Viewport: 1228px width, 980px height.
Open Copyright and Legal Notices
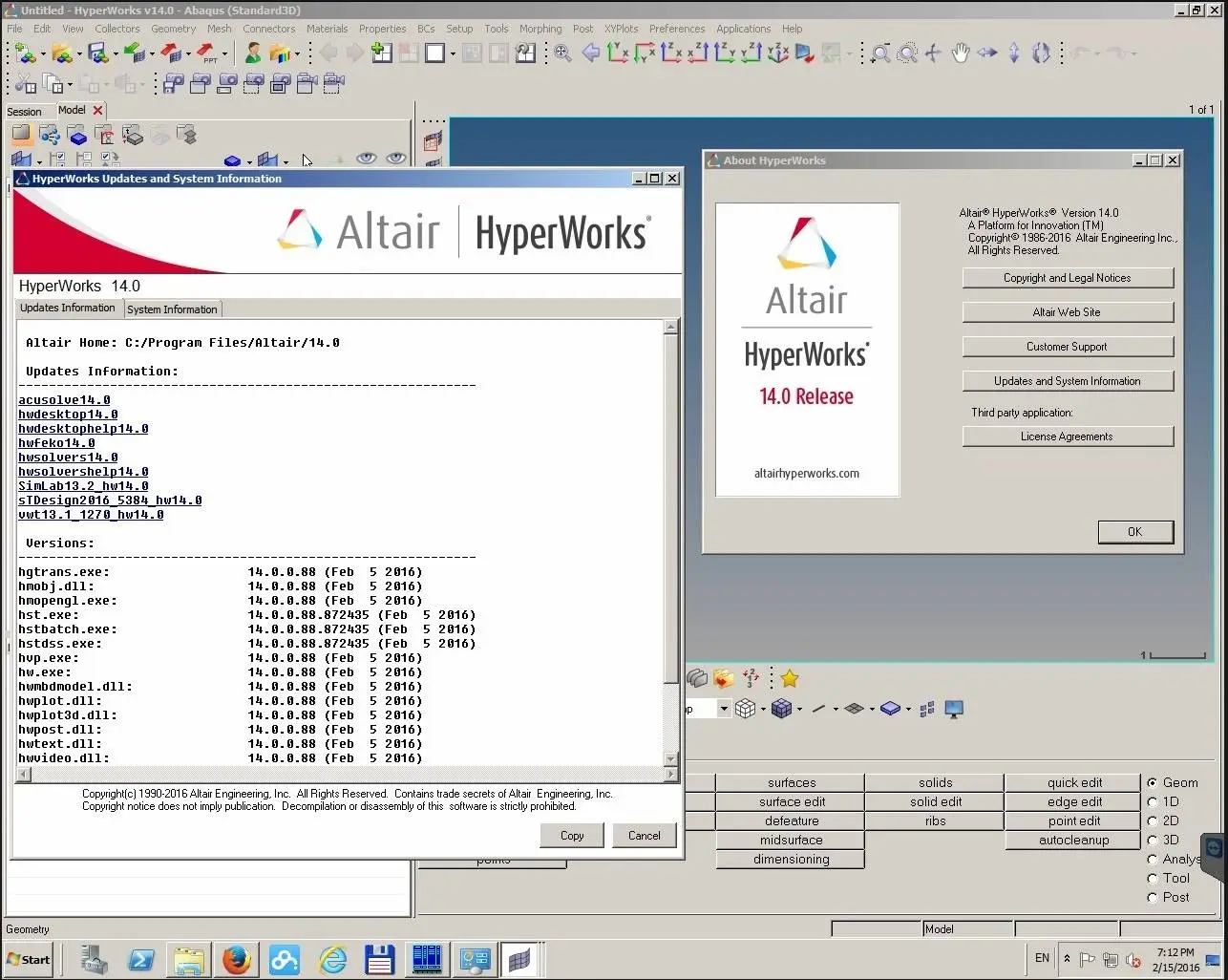(x=1068, y=278)
